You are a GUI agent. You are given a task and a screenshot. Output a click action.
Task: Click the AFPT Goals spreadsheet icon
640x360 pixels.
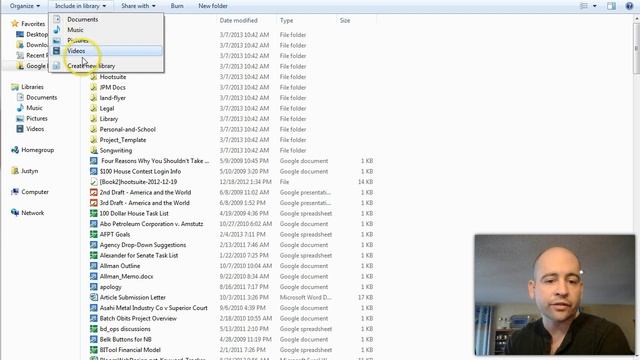[x=93, y=234]
